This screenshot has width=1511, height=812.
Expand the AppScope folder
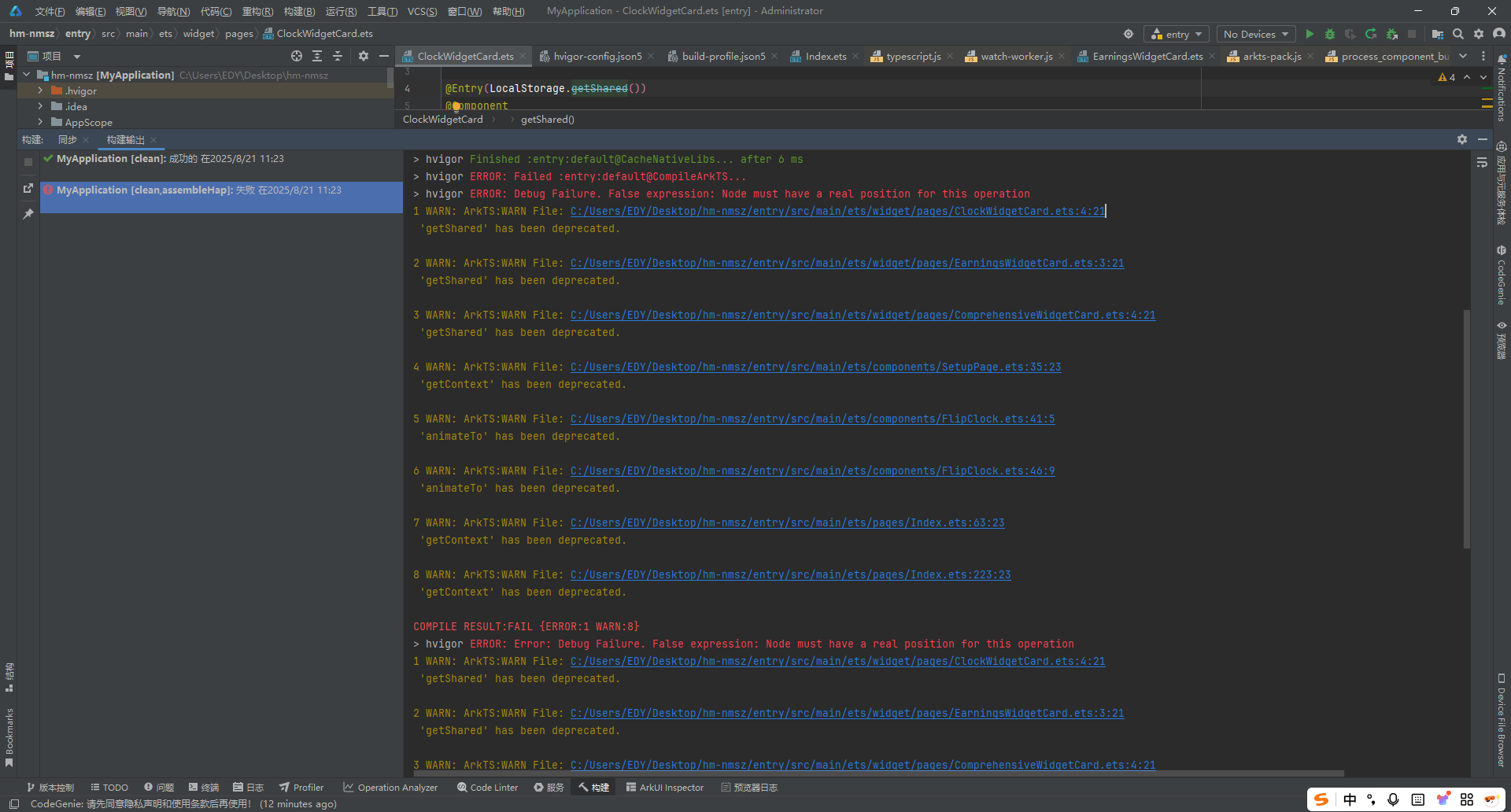point(40,122)
